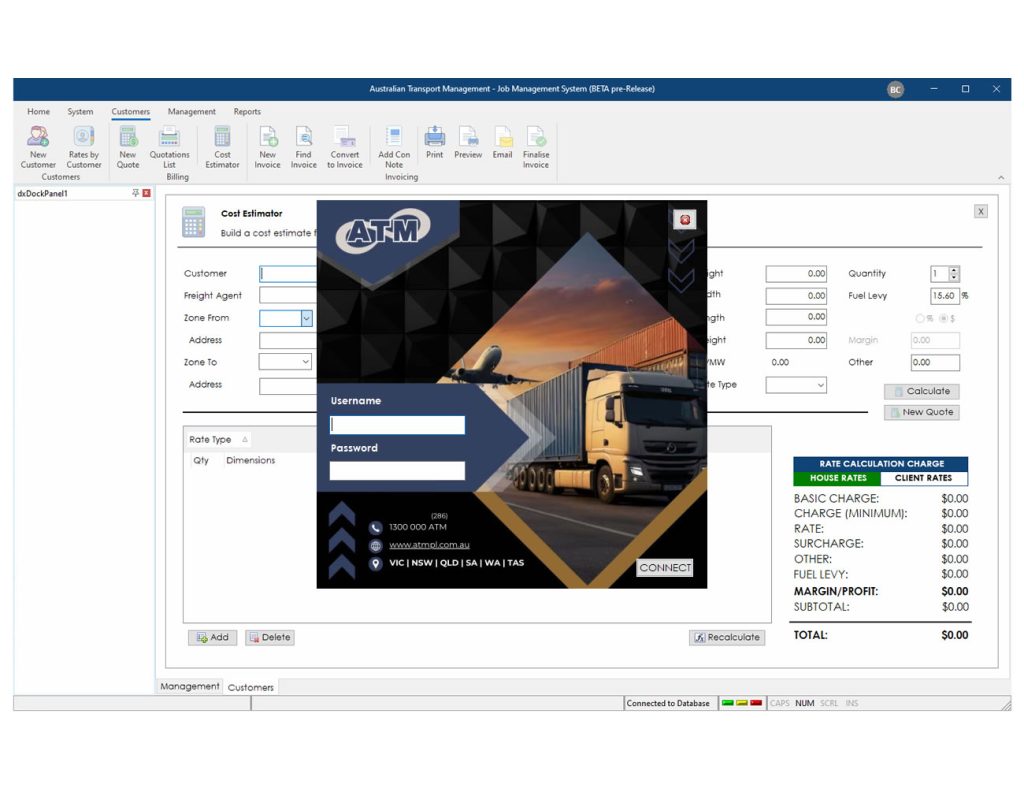Click the Username input field
Viewport: 1024px width, 788px height.
397,425
